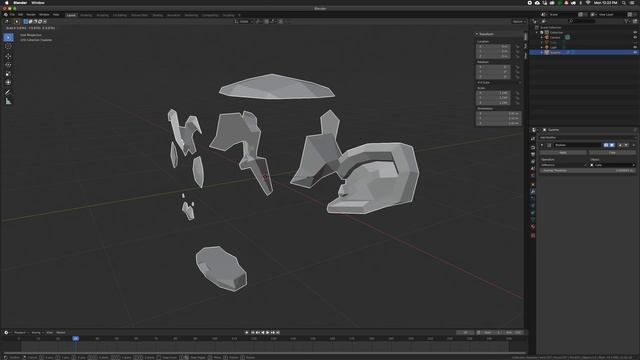Collapse the Transform panel
640x360 pixels.
(x=477, y=34)
